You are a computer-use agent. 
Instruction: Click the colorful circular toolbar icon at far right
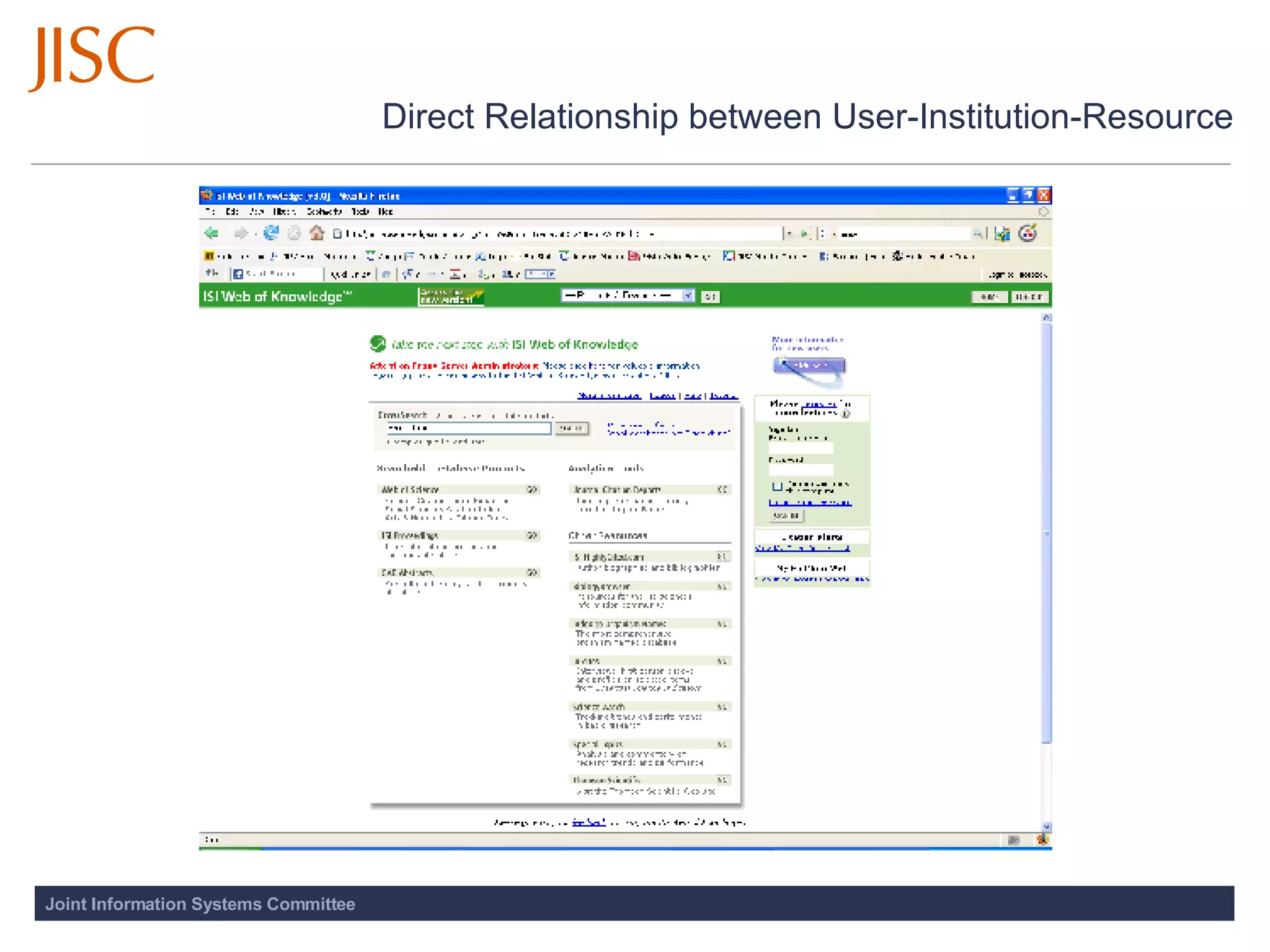[1028, 234]
